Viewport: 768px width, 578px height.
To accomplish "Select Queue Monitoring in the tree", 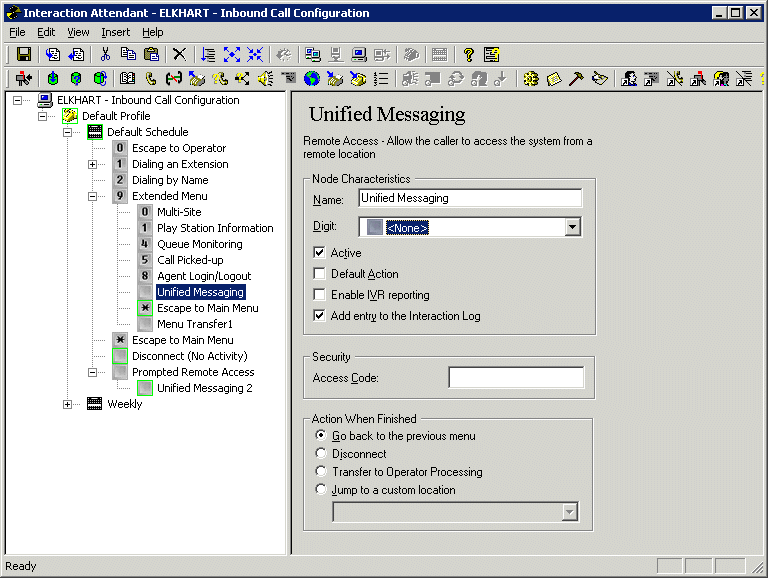I will point(199,244).
